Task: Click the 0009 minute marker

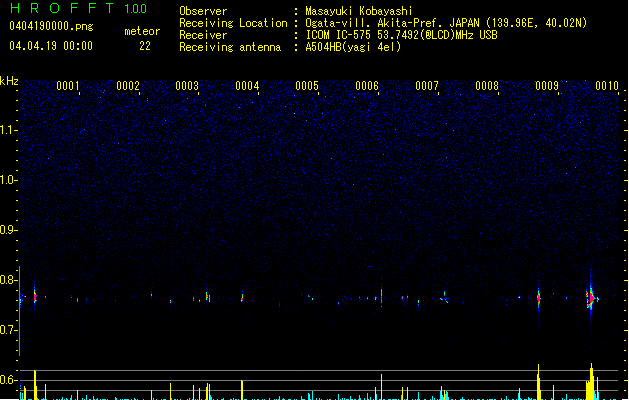Action: coord(547,86)
